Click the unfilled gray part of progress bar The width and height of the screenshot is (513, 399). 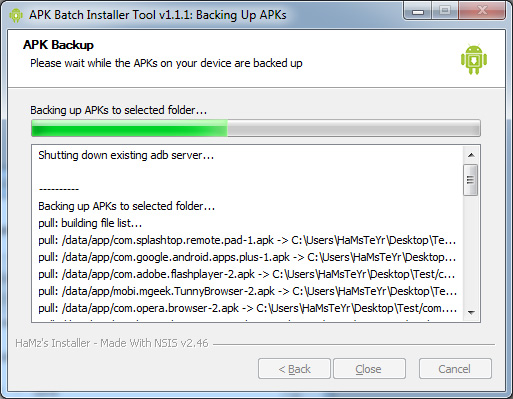pos(354,128)
